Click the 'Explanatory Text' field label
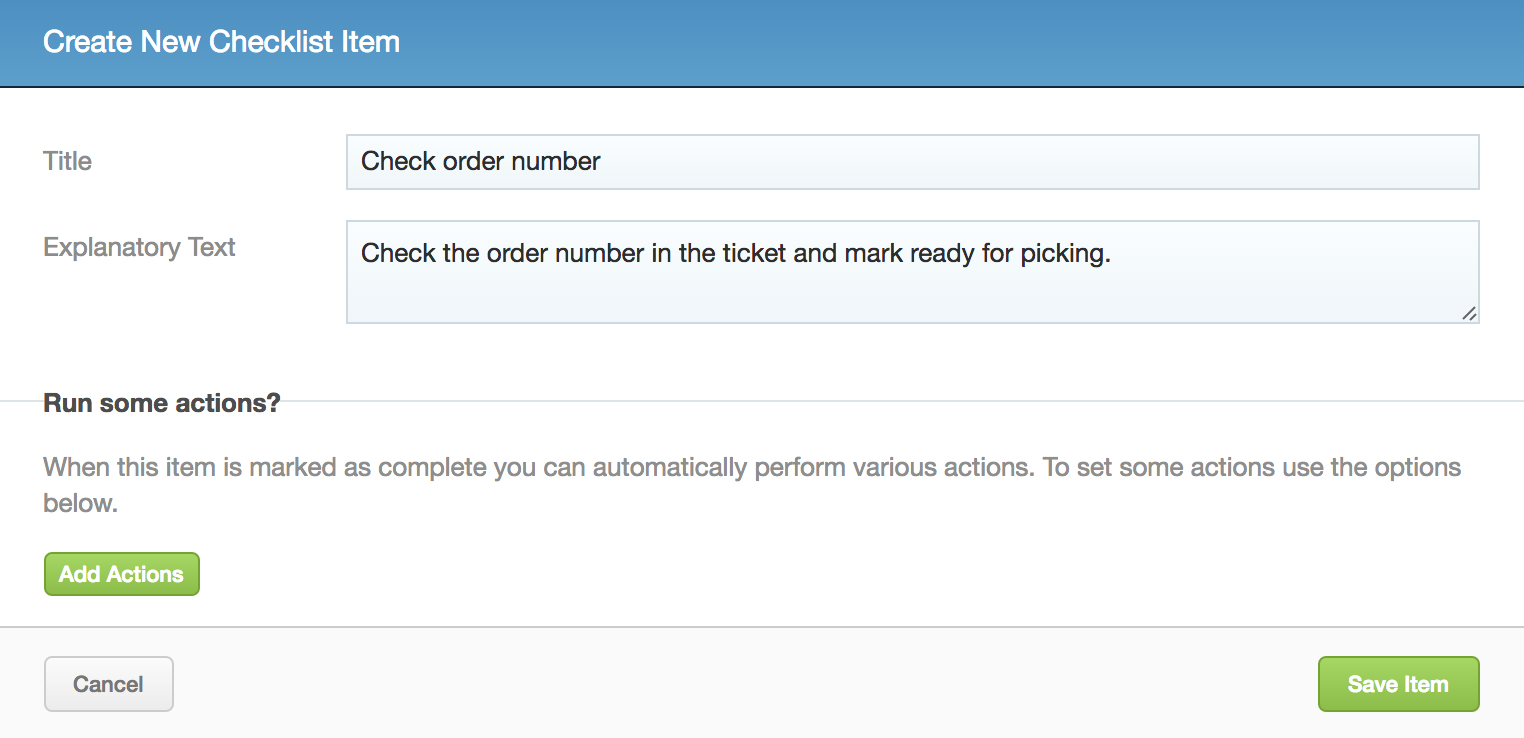Image resolution: width=1524 pixels, height=738 pixels. pyautogui.click(x=139, y=247)
